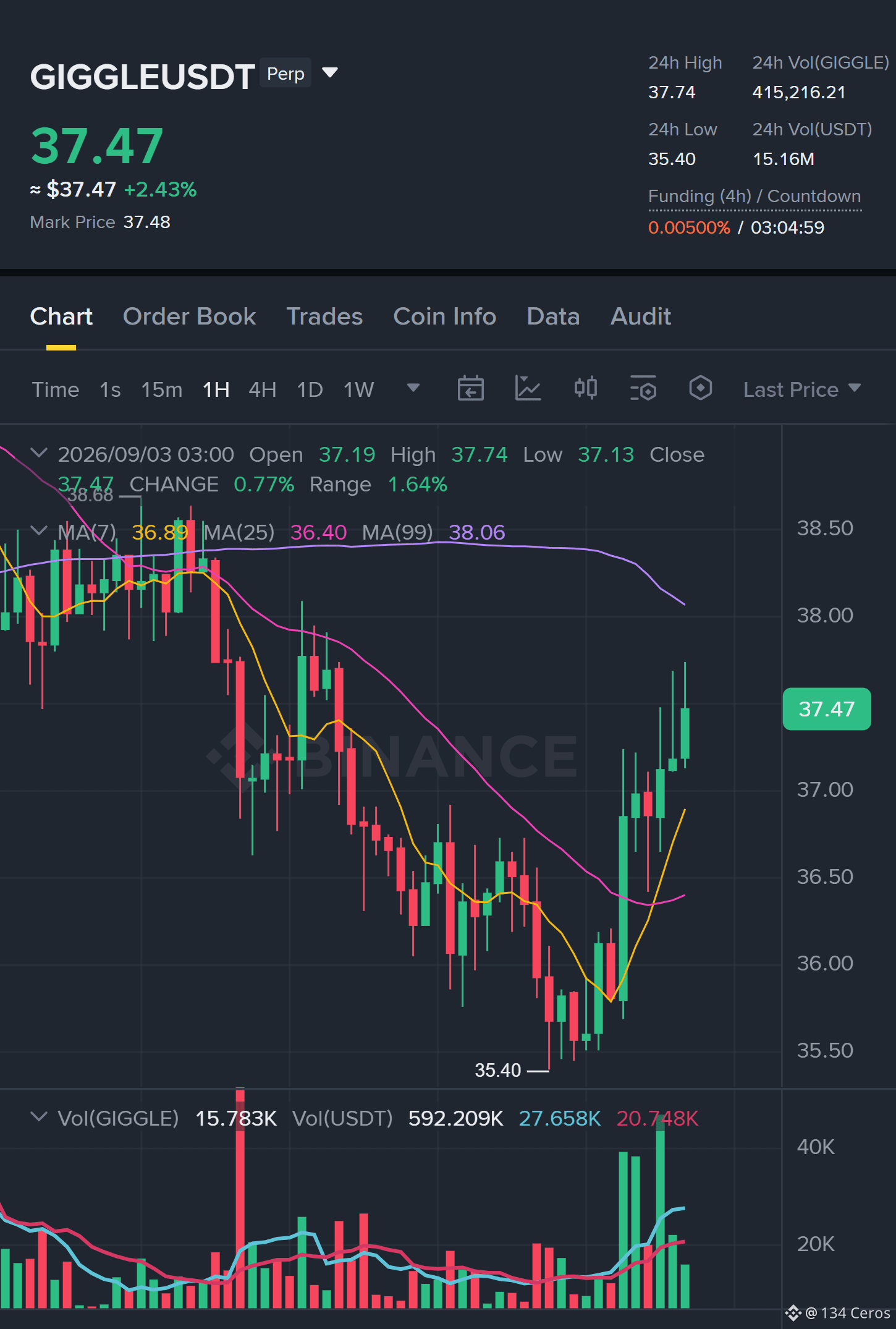Expand the more time intervals arrow
Screen dimensions: 896x1329
pyautogui.click(x=413, y=388)
